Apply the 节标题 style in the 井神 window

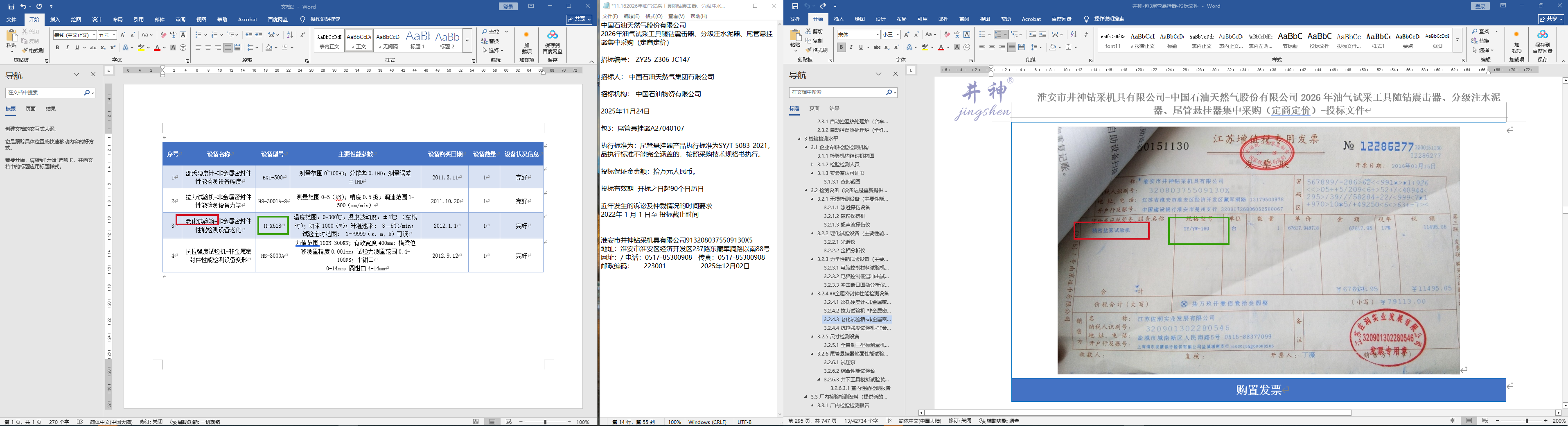point(1290,40)
